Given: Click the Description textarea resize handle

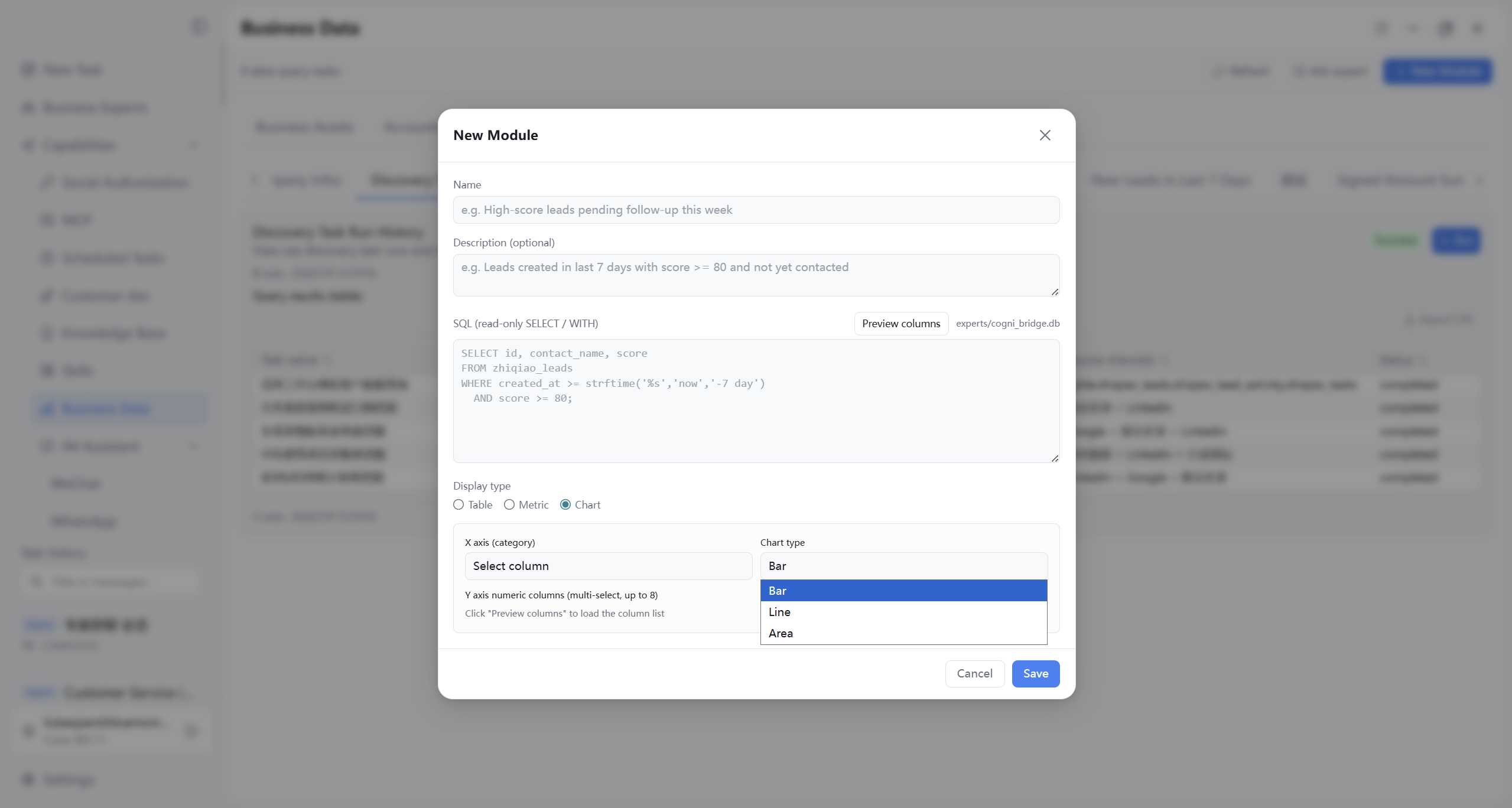Looking at the screenshot, I should pyautogui.click(x=1055, y=292).
